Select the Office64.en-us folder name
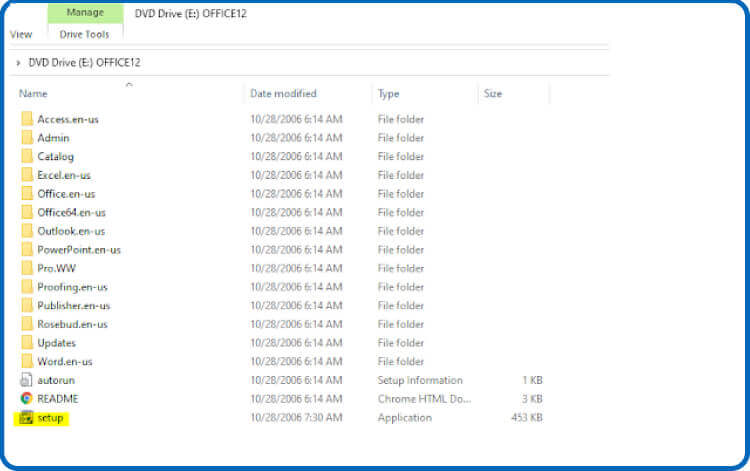 pyautogui.click(x=71, y=212)
